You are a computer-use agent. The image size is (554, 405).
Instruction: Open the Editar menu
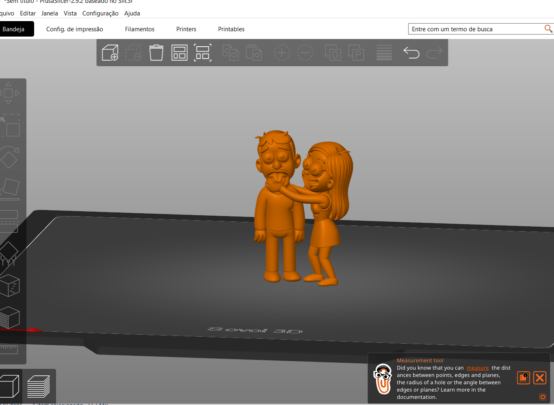28,13
